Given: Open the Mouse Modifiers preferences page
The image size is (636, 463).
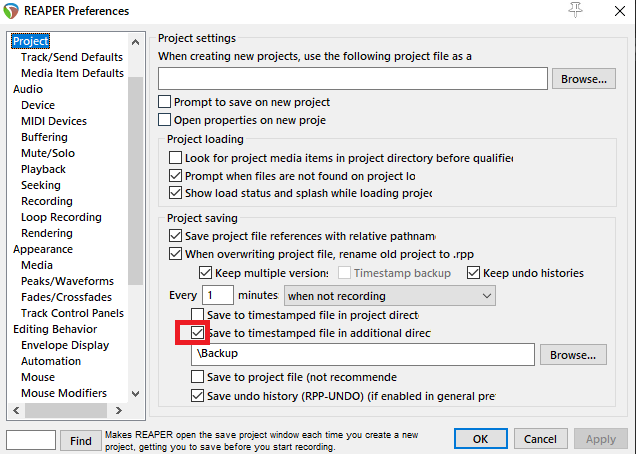Looking at the screenshot, I should pyautogui.click(x=64, y=393).
